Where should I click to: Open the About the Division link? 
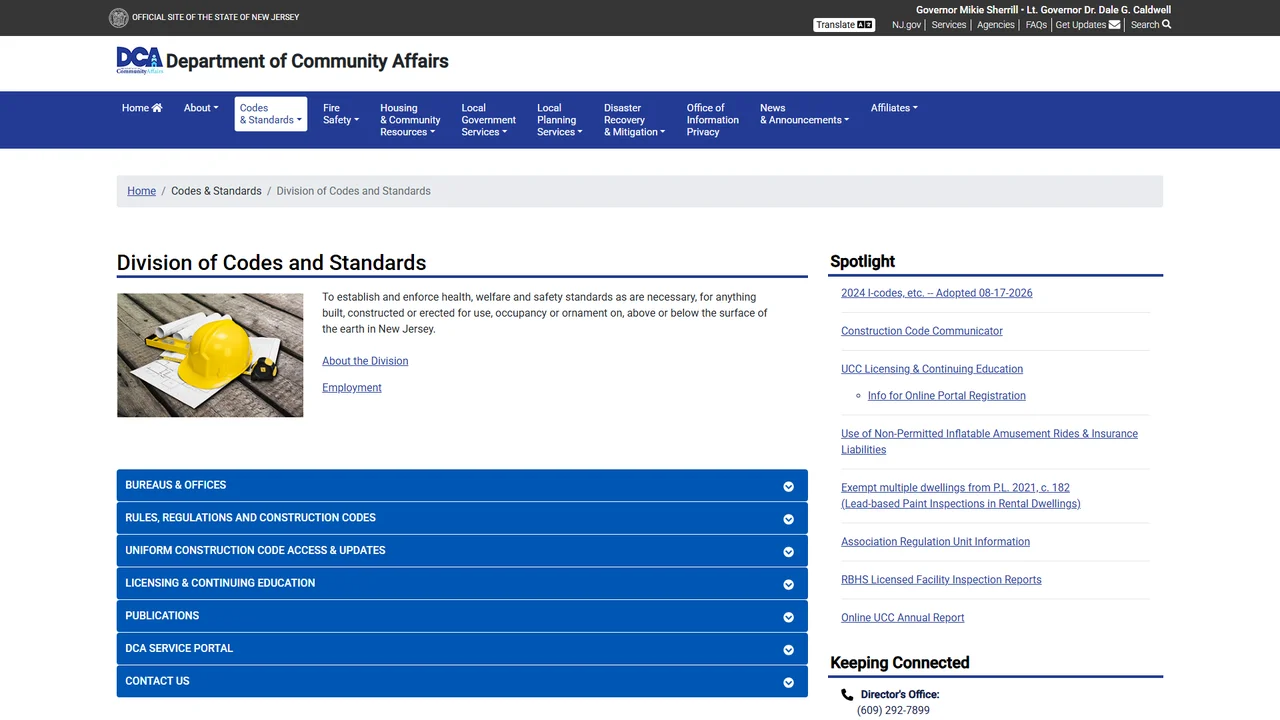365,361
